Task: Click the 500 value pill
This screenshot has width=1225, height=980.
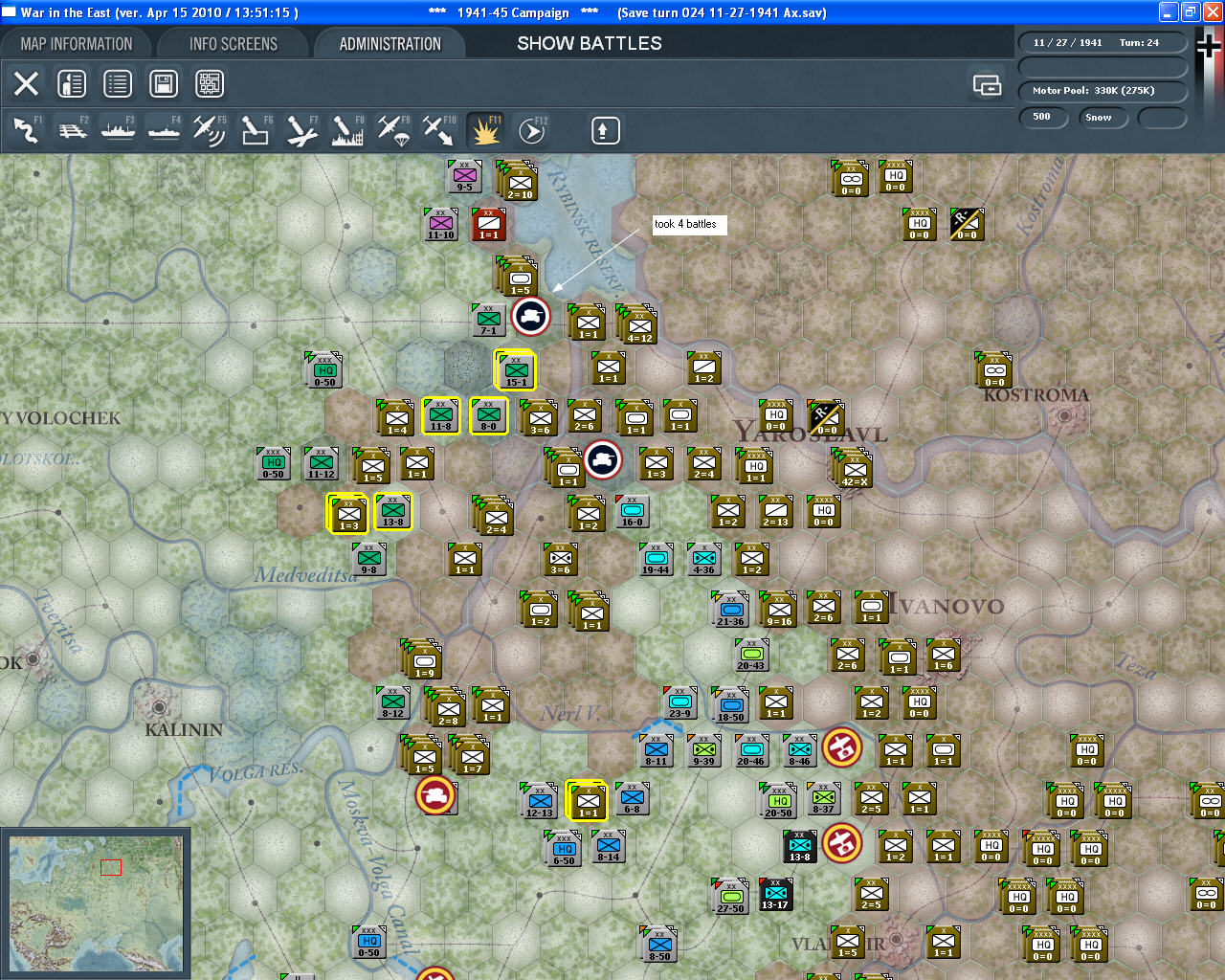Action: pos(1042,117)
